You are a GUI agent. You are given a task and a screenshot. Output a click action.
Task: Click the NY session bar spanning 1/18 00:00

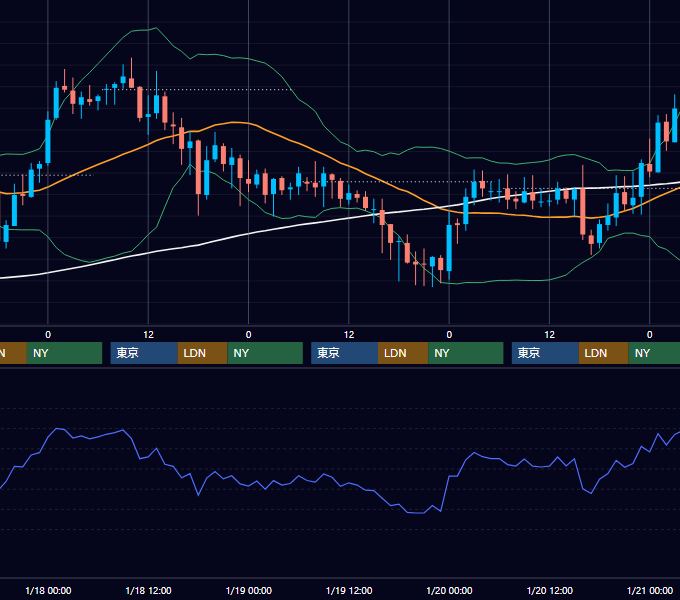click(64, 353)
